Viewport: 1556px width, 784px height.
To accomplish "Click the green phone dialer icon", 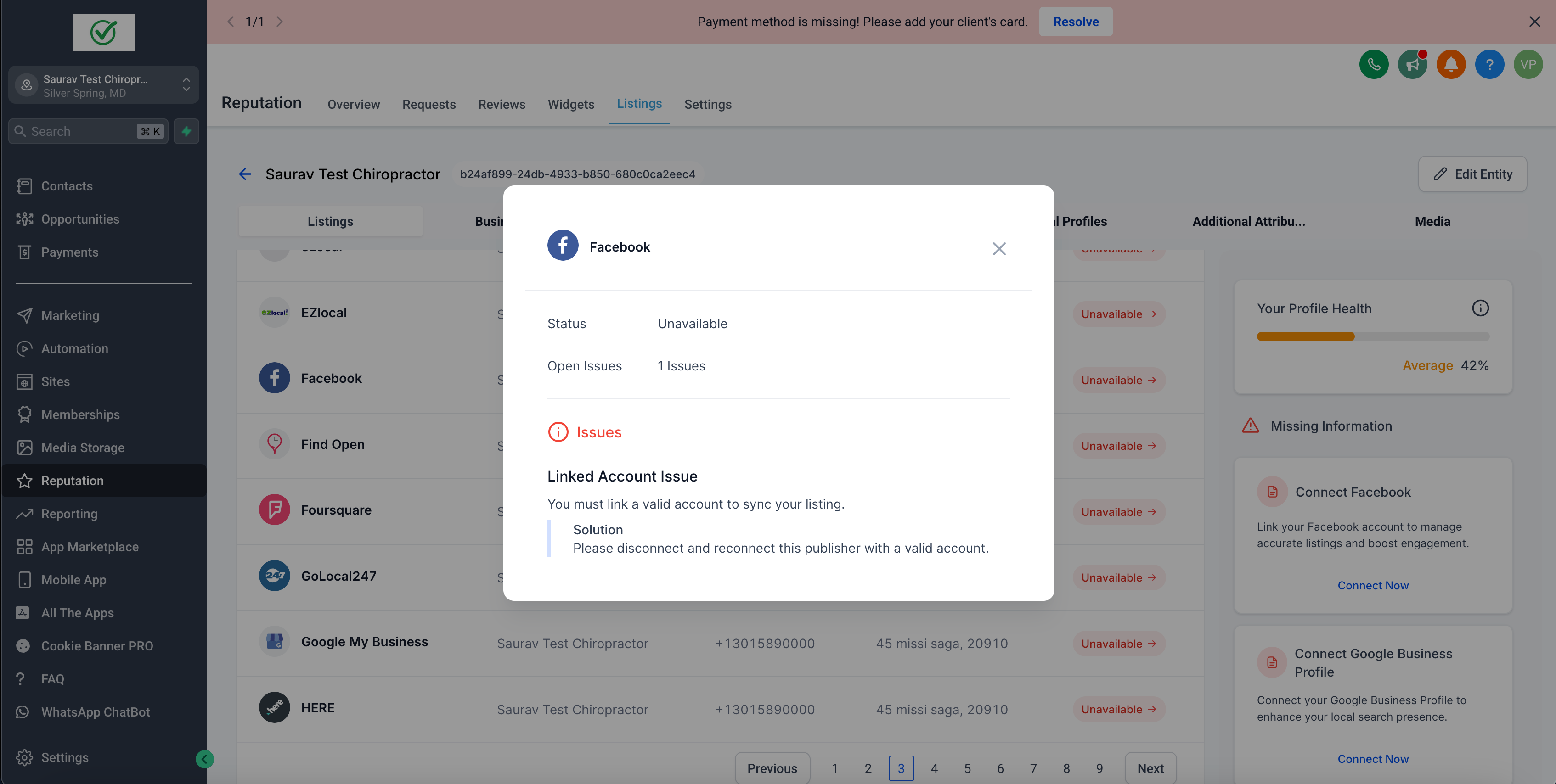I will [x=1374, y=65].
